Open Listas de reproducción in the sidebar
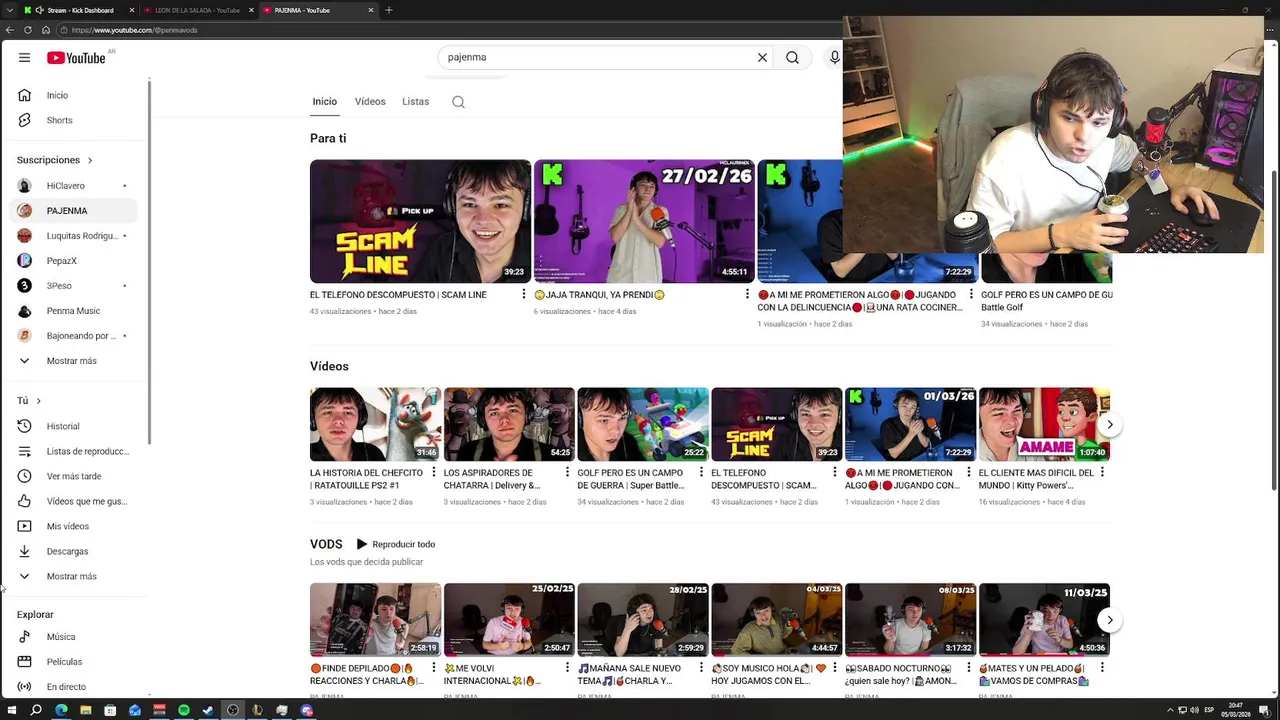The width and height of the screenshot is (1280, 720). click(x=71, y=451)
